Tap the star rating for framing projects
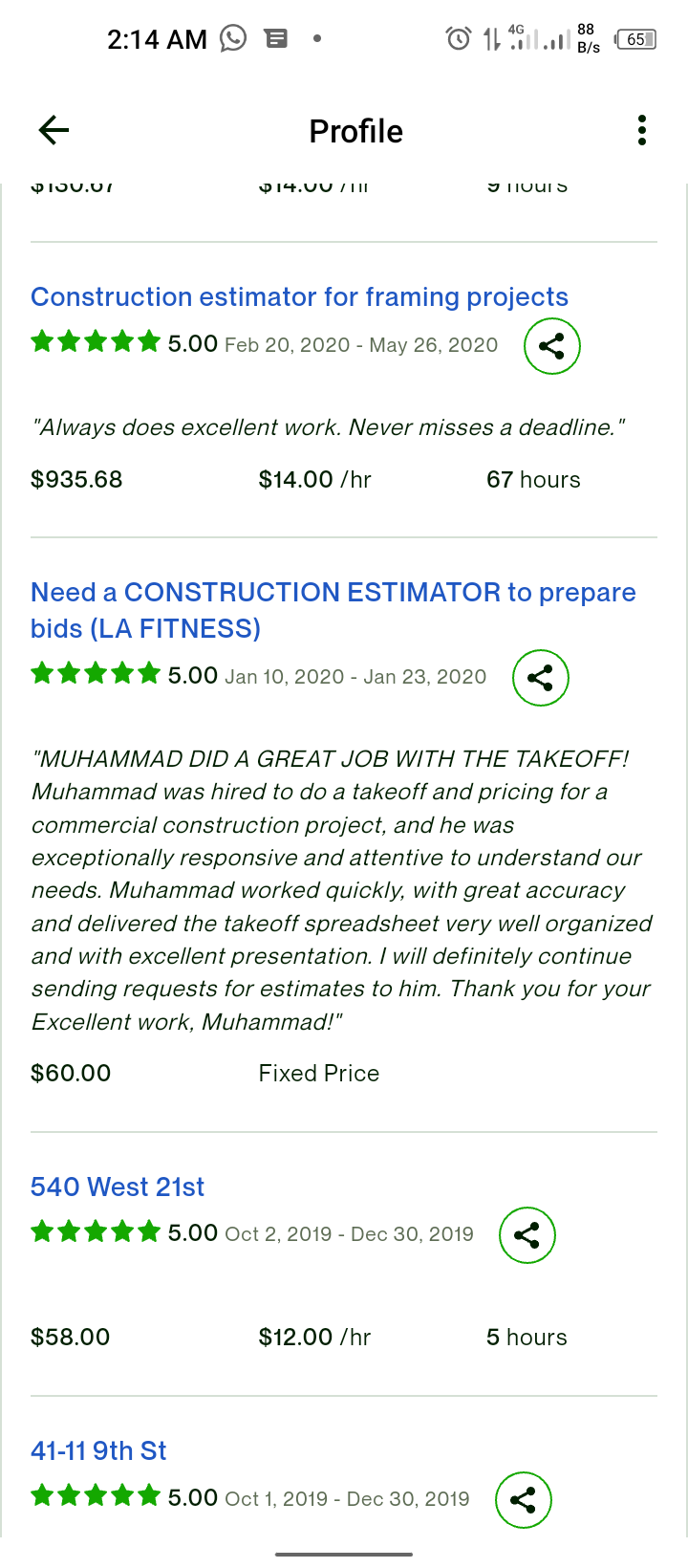The width and height of the screenshot is (688, 1568). point(96,343)
